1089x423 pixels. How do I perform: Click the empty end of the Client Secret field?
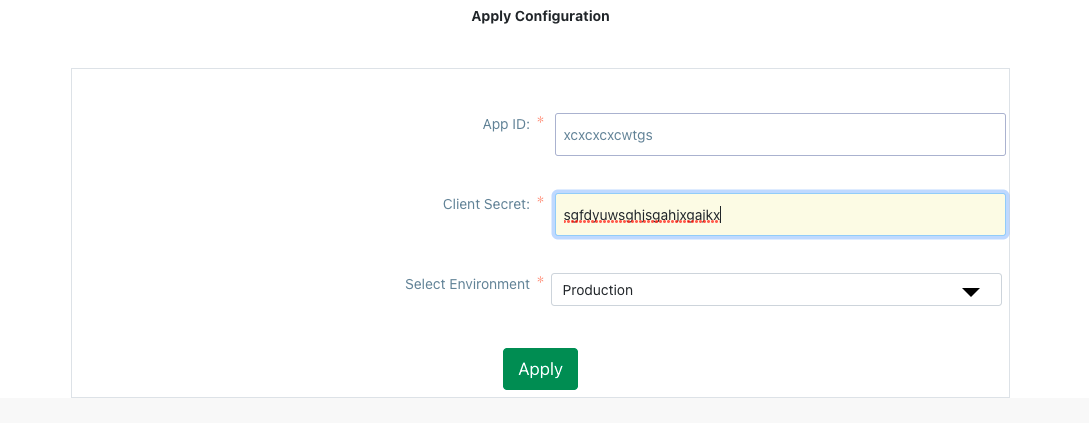point(880,215)
